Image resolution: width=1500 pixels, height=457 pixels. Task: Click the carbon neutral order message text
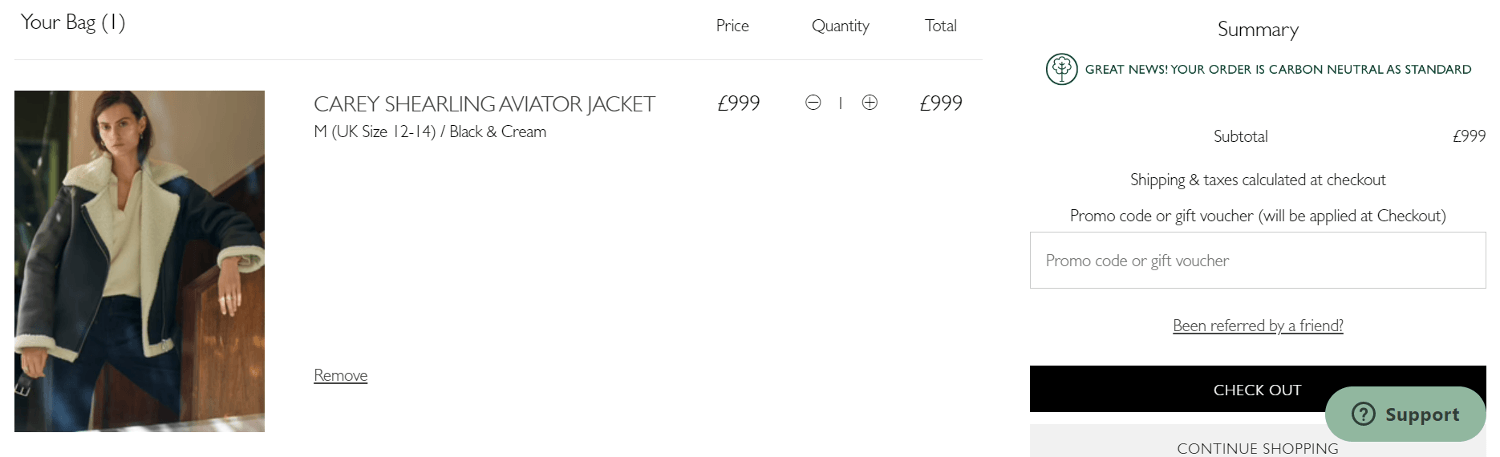[x=1278, y=70]
